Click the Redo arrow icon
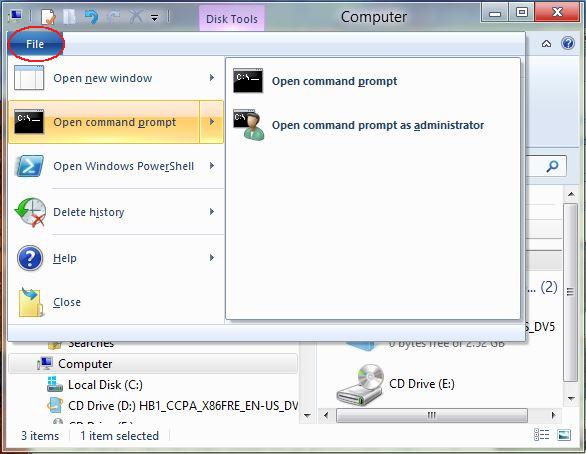 (114, 16)
